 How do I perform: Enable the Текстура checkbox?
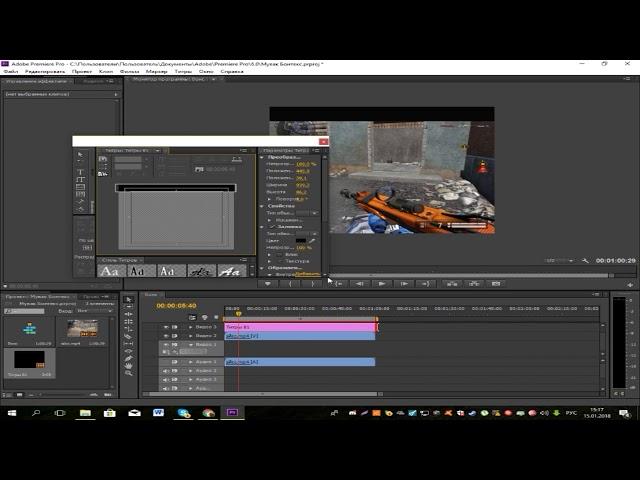coord(280,261)
